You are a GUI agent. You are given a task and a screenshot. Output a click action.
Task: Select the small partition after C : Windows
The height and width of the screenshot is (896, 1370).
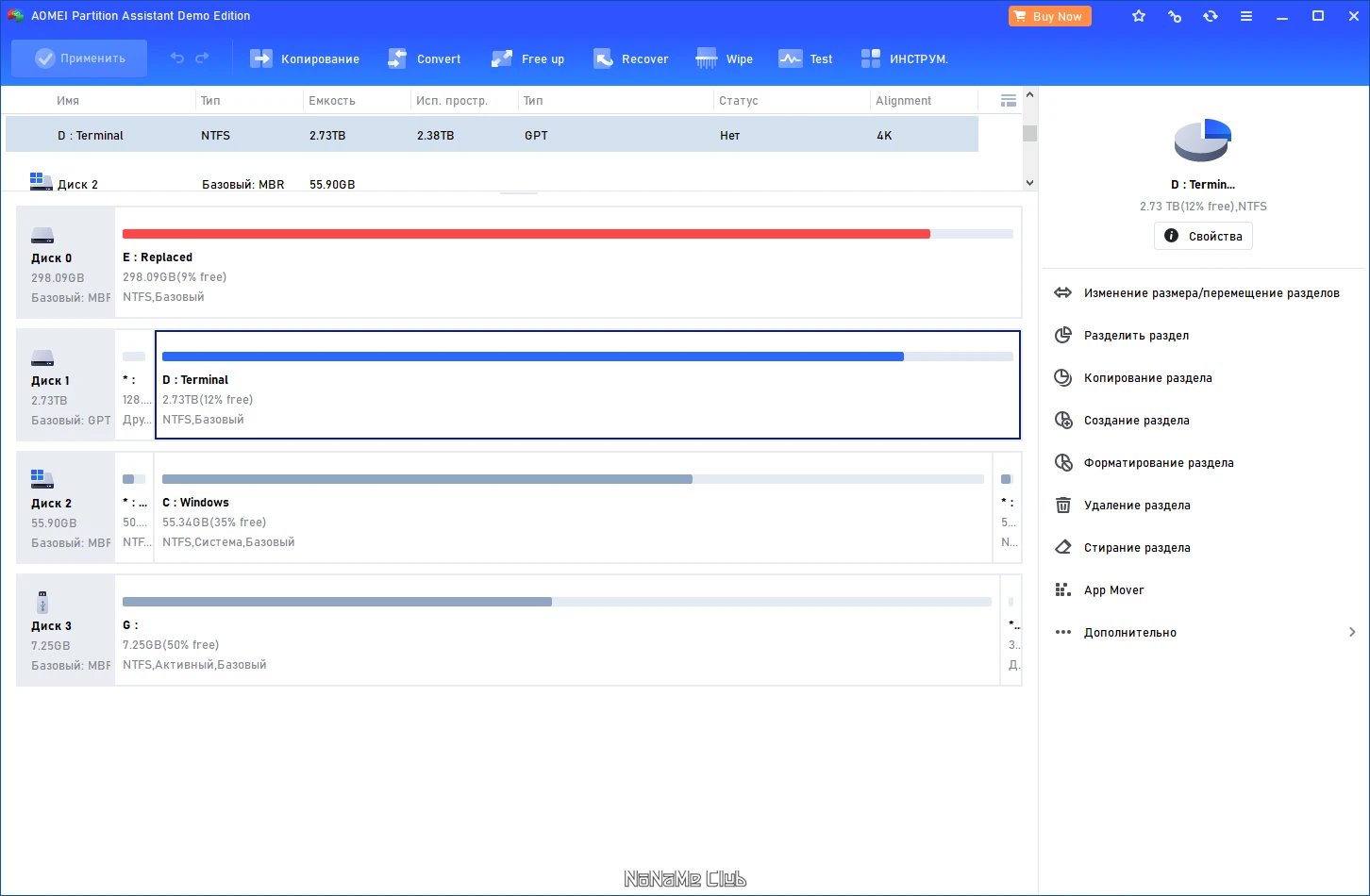click(1008, 507)
